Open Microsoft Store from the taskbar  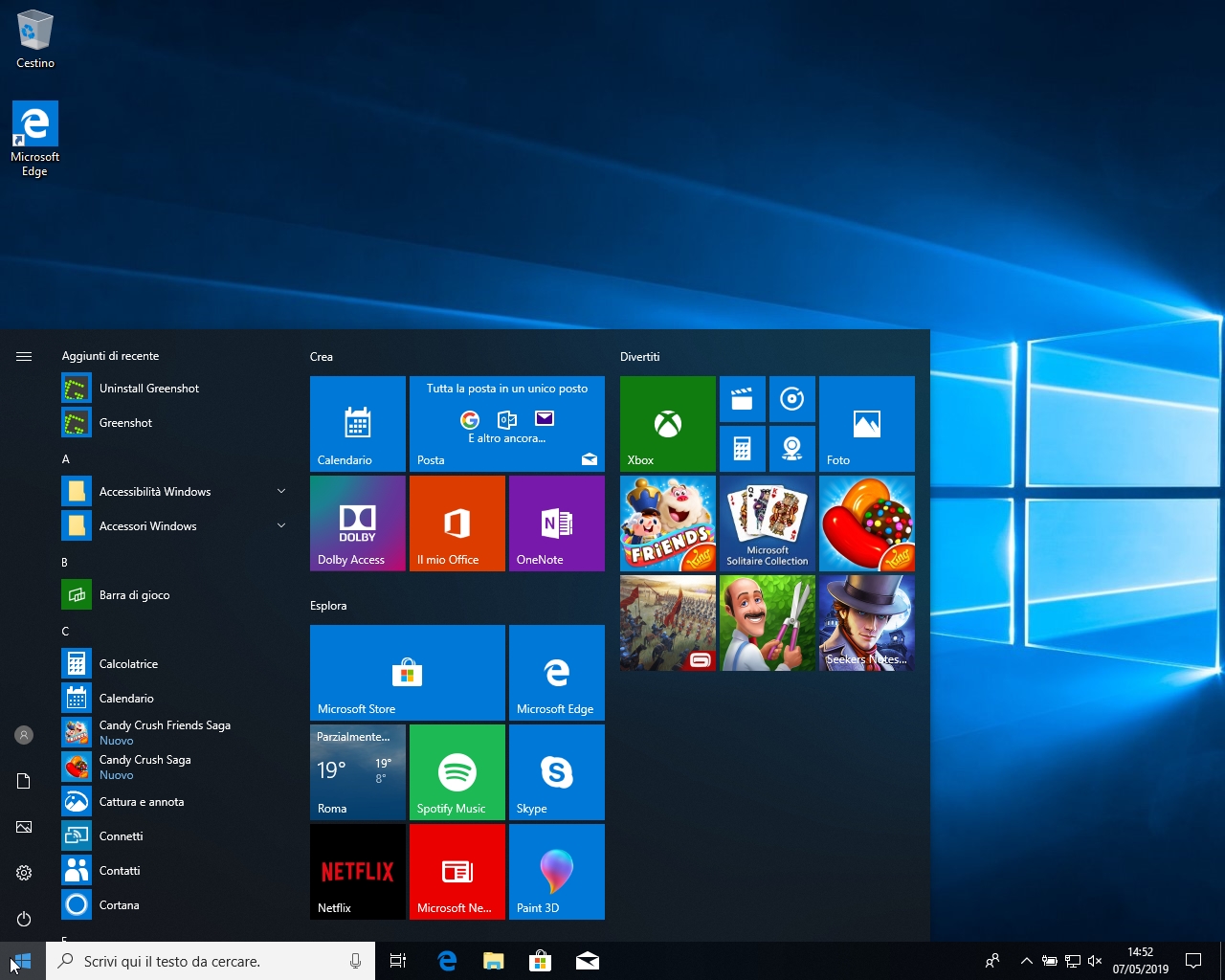click(x=540, y=961)
